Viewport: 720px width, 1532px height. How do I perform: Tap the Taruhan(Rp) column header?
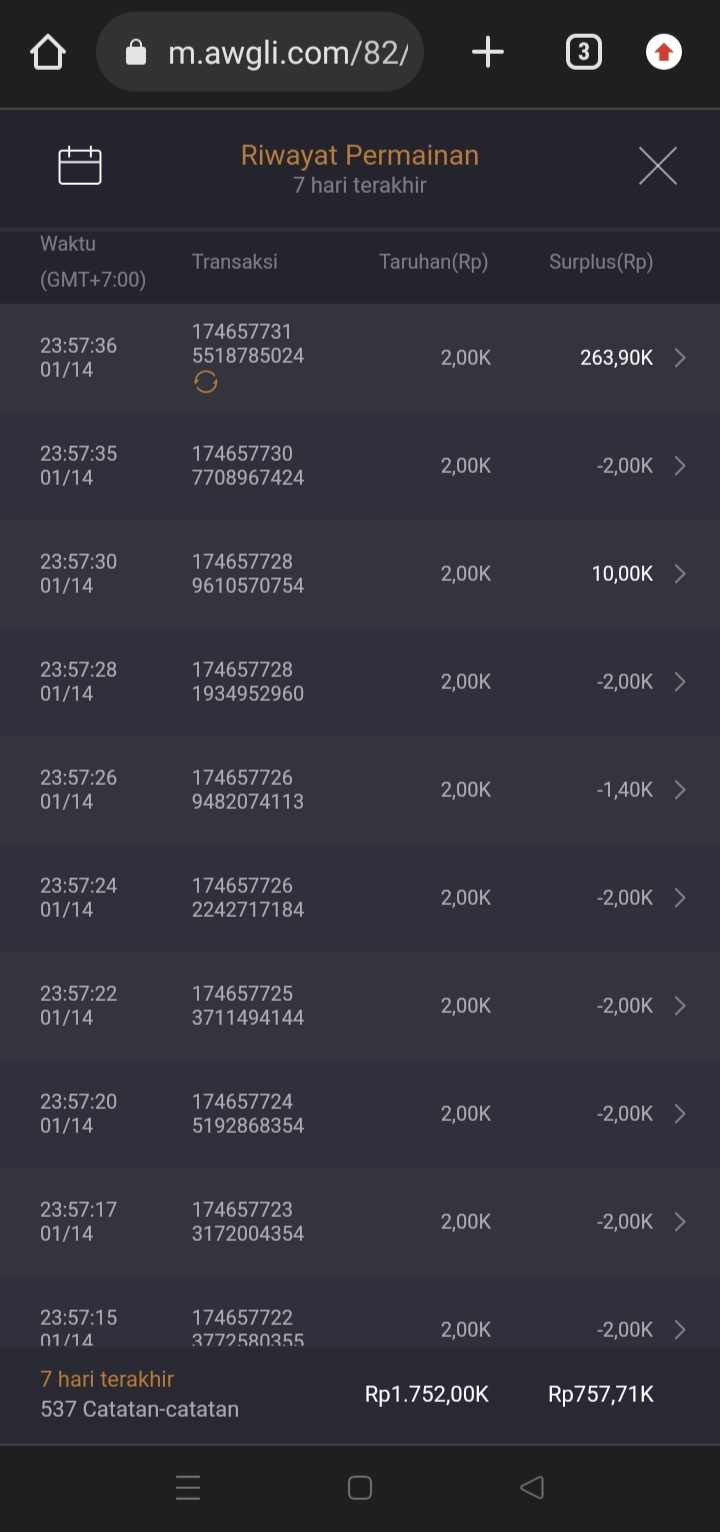433,262
